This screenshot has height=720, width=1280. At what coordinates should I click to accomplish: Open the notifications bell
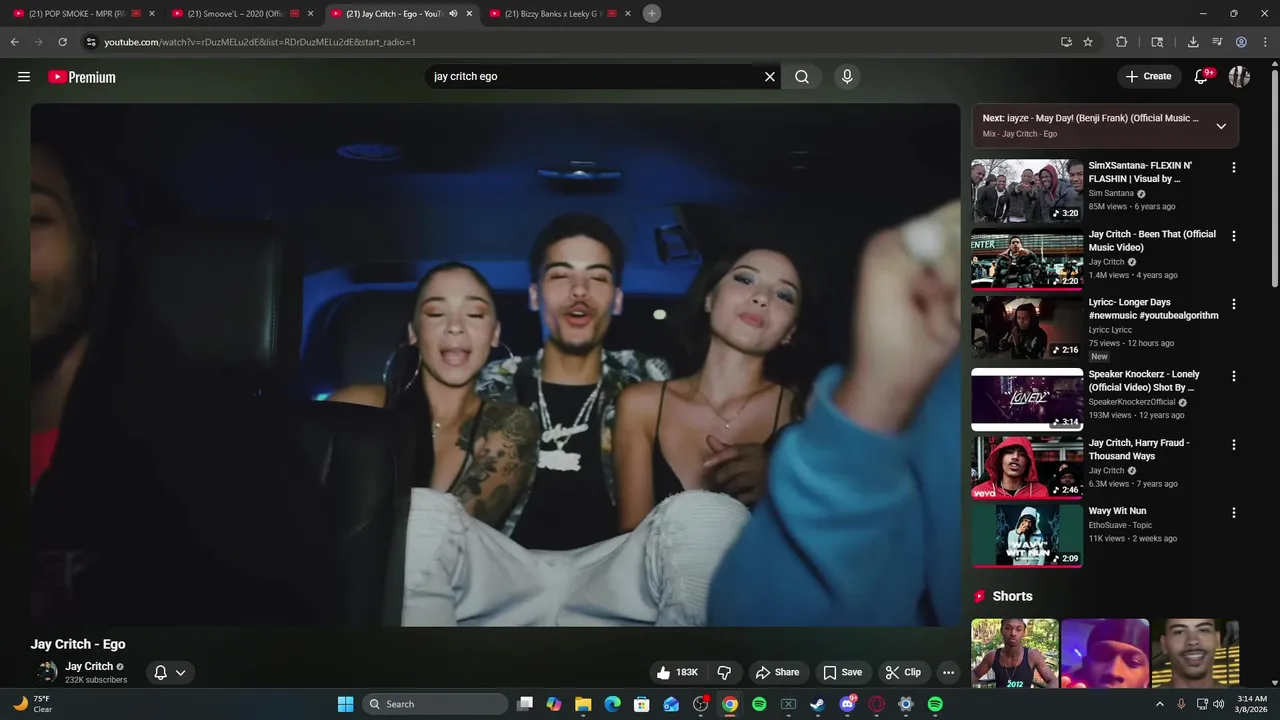click(x=1202, y=76)
